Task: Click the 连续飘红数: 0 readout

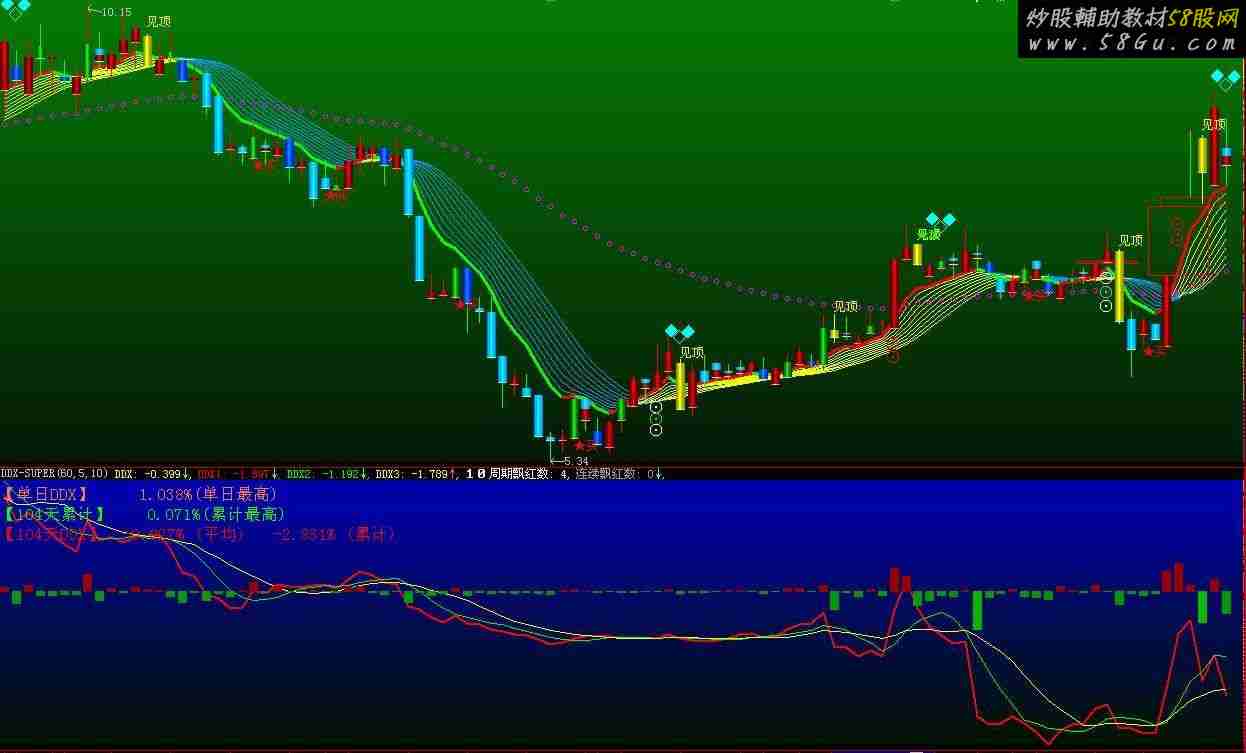Action: pyautogui.click(x=620, y=473)
